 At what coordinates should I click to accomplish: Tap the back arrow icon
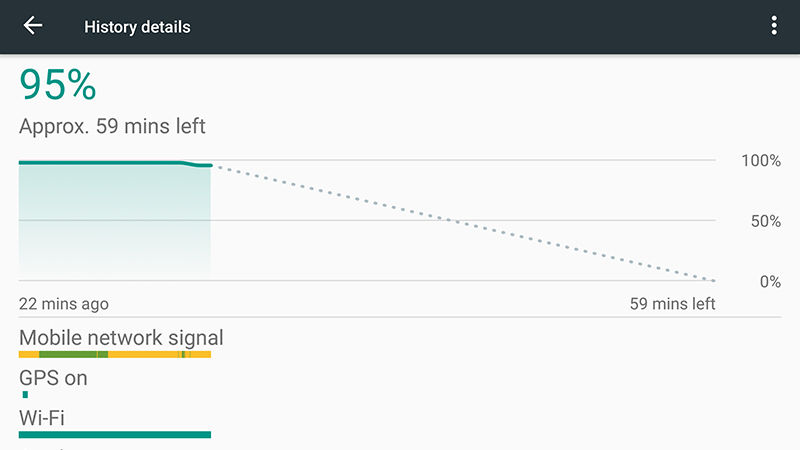tap(33, 26)
